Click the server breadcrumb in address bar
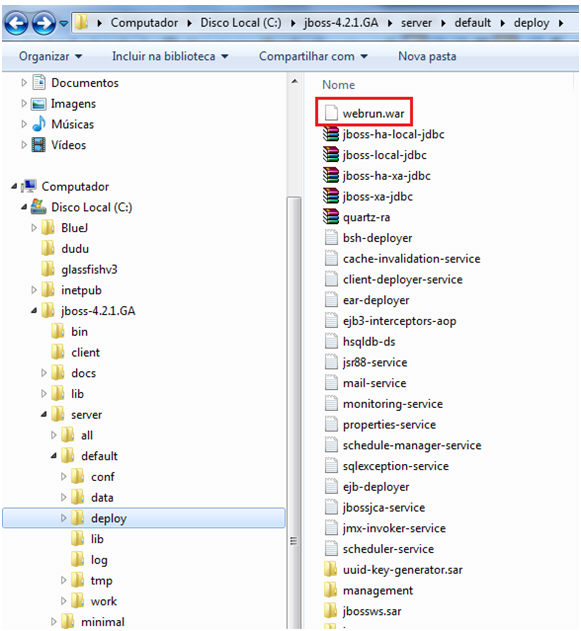Viewport: 581px width, 631px height. tap(416, 23)
